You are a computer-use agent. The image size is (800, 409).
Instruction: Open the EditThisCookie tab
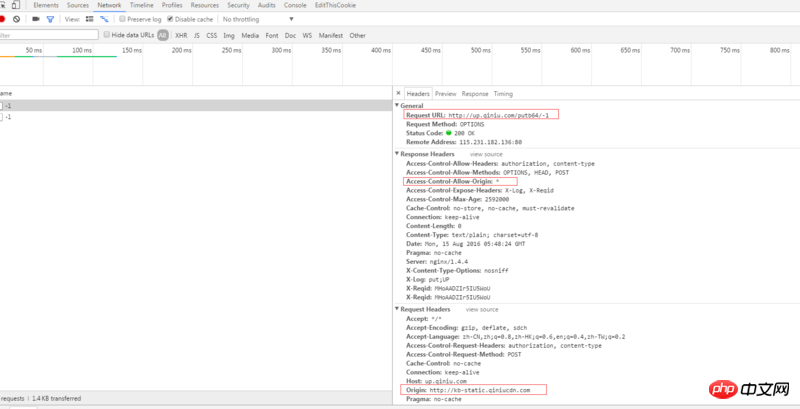click(x=335, y=6)
